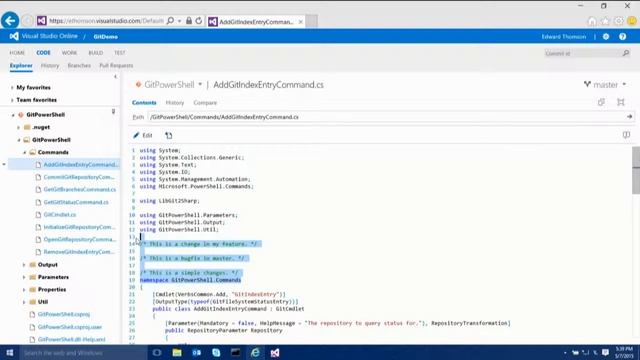The height and width of the screenshot is (360, 640).
Task: Expand Team favorites node
Action: 12,100
